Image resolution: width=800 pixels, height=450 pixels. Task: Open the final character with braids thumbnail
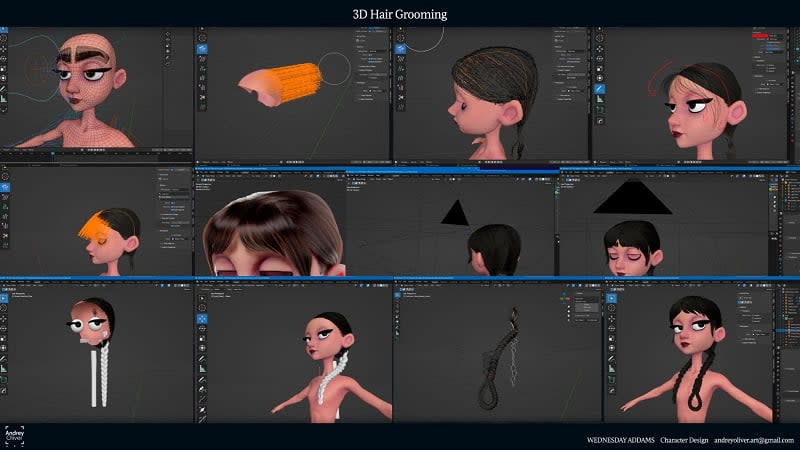(x=702, y=352)
